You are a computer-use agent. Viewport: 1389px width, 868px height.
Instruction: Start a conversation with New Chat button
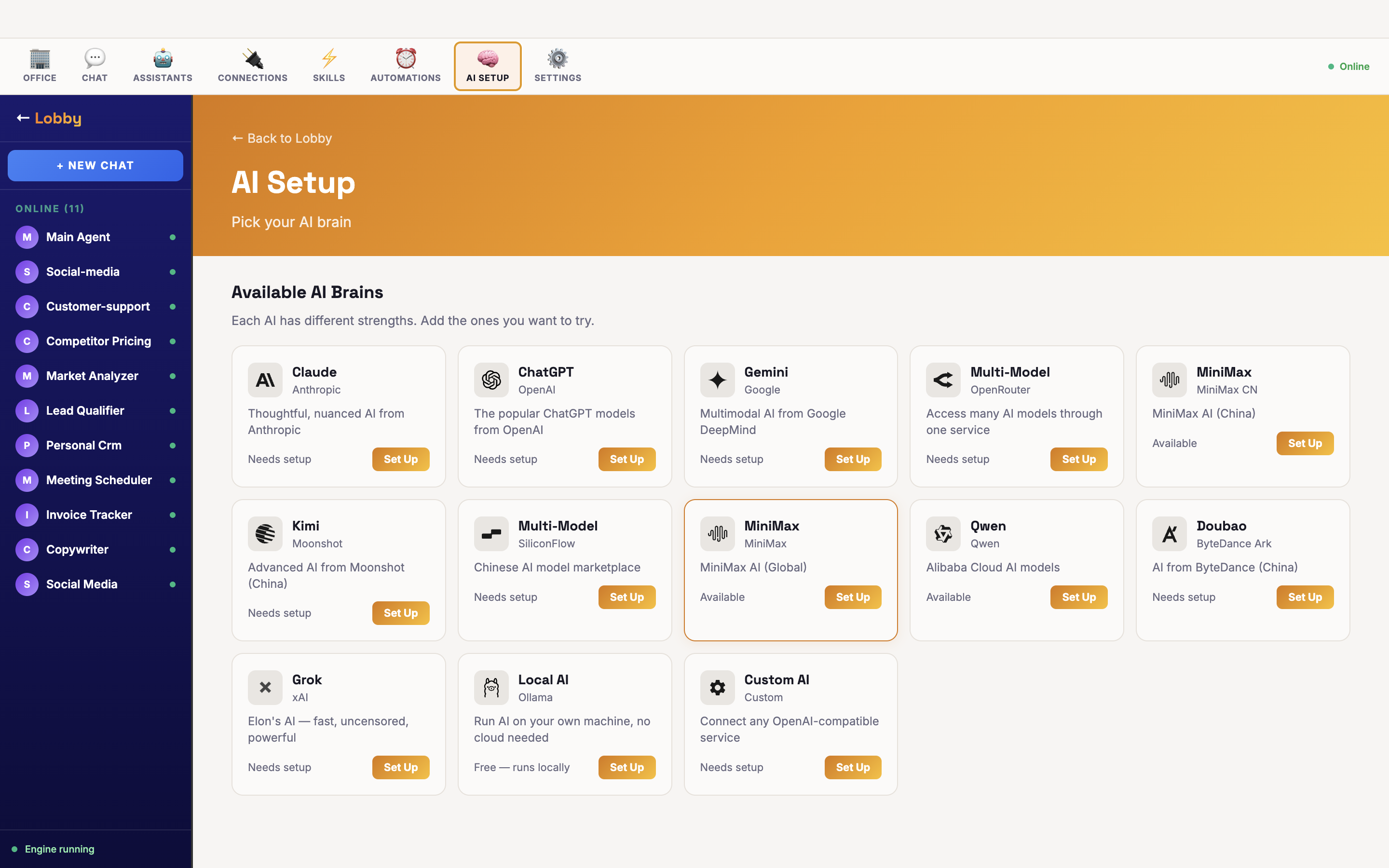[x=95, y=165]
